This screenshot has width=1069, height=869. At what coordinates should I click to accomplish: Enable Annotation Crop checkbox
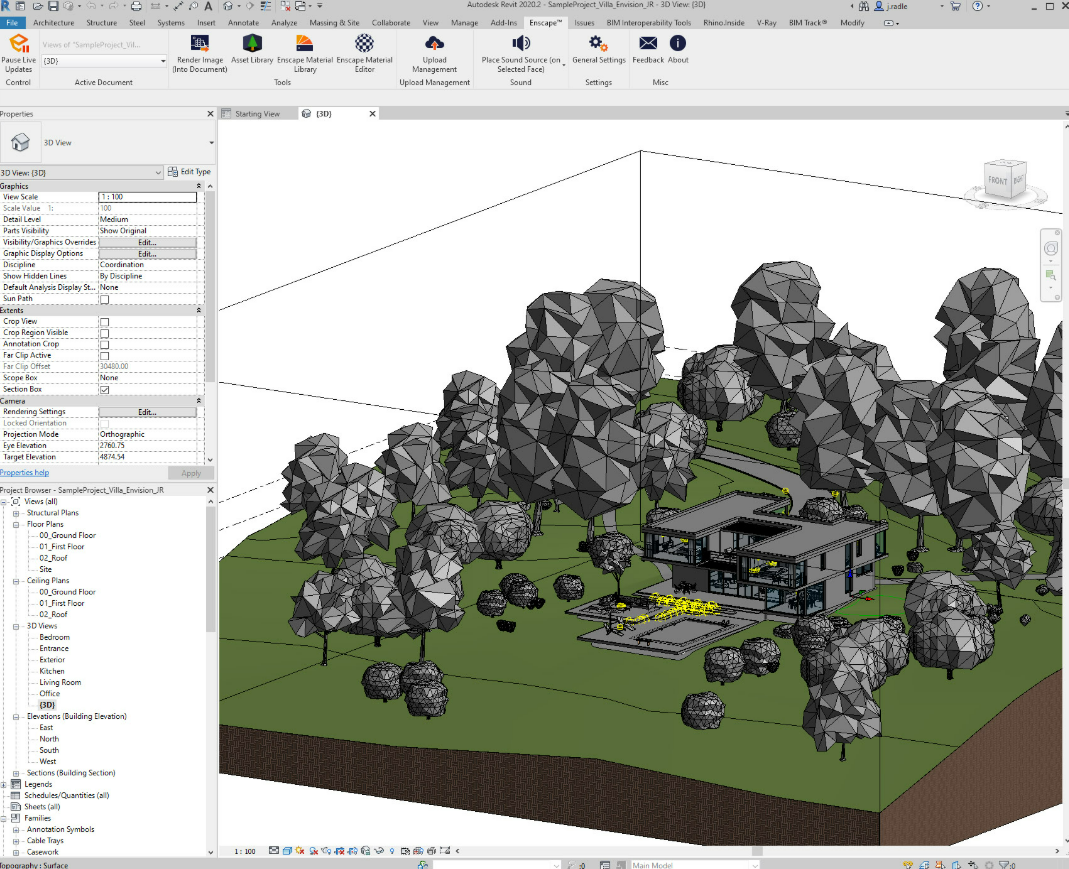[104, 344]
